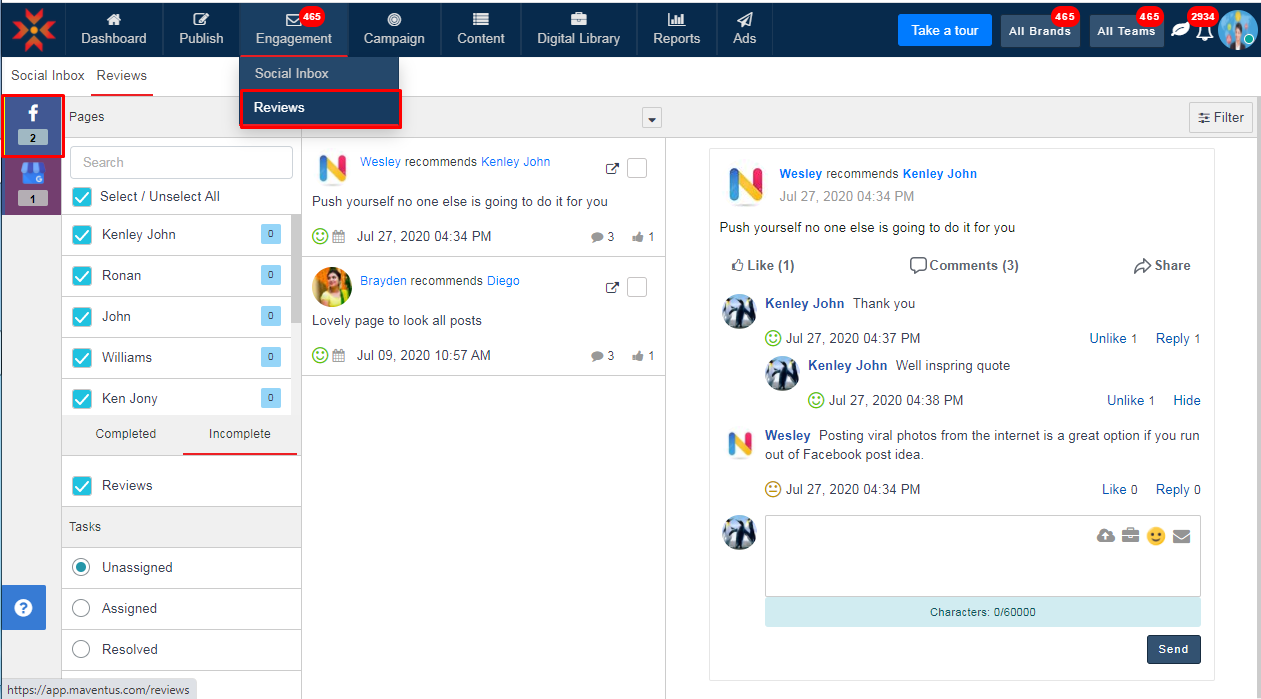Click the blue help question mark icon
The height and width of the screenshot is (699, 1261).
click(24, 608)
